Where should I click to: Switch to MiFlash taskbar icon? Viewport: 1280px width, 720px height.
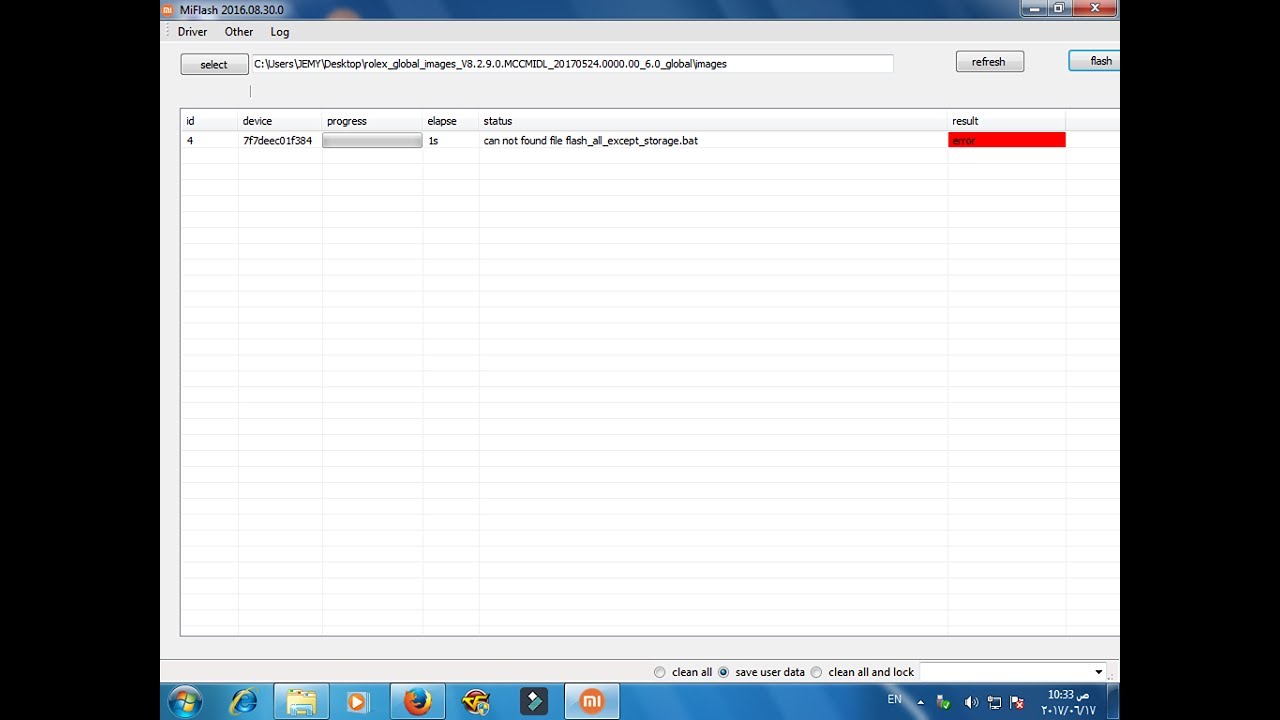[592, 702]
